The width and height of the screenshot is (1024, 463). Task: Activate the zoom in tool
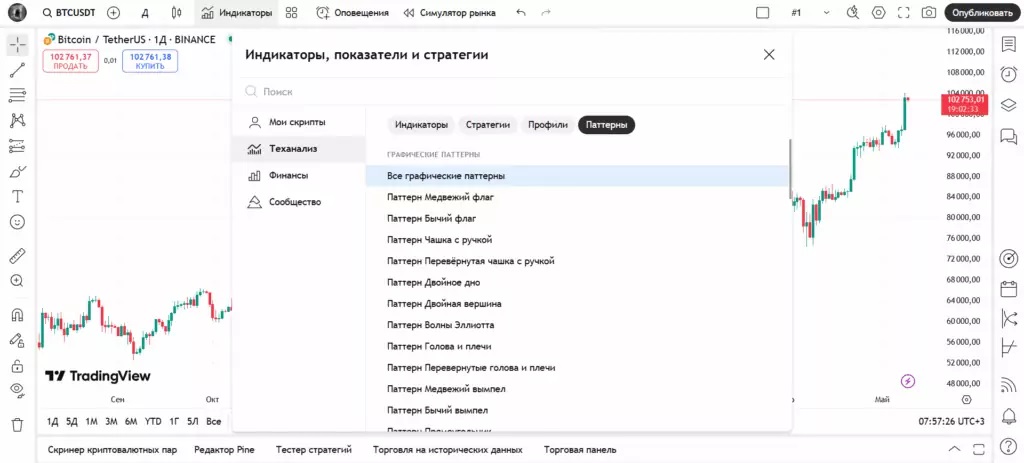click(18, 281)
